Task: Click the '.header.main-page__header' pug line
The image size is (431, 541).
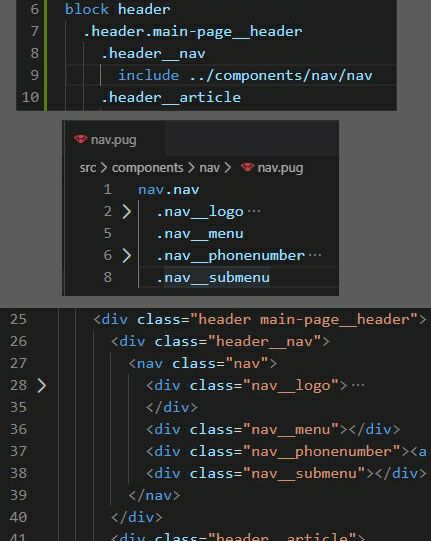Action: pos(193,32)
